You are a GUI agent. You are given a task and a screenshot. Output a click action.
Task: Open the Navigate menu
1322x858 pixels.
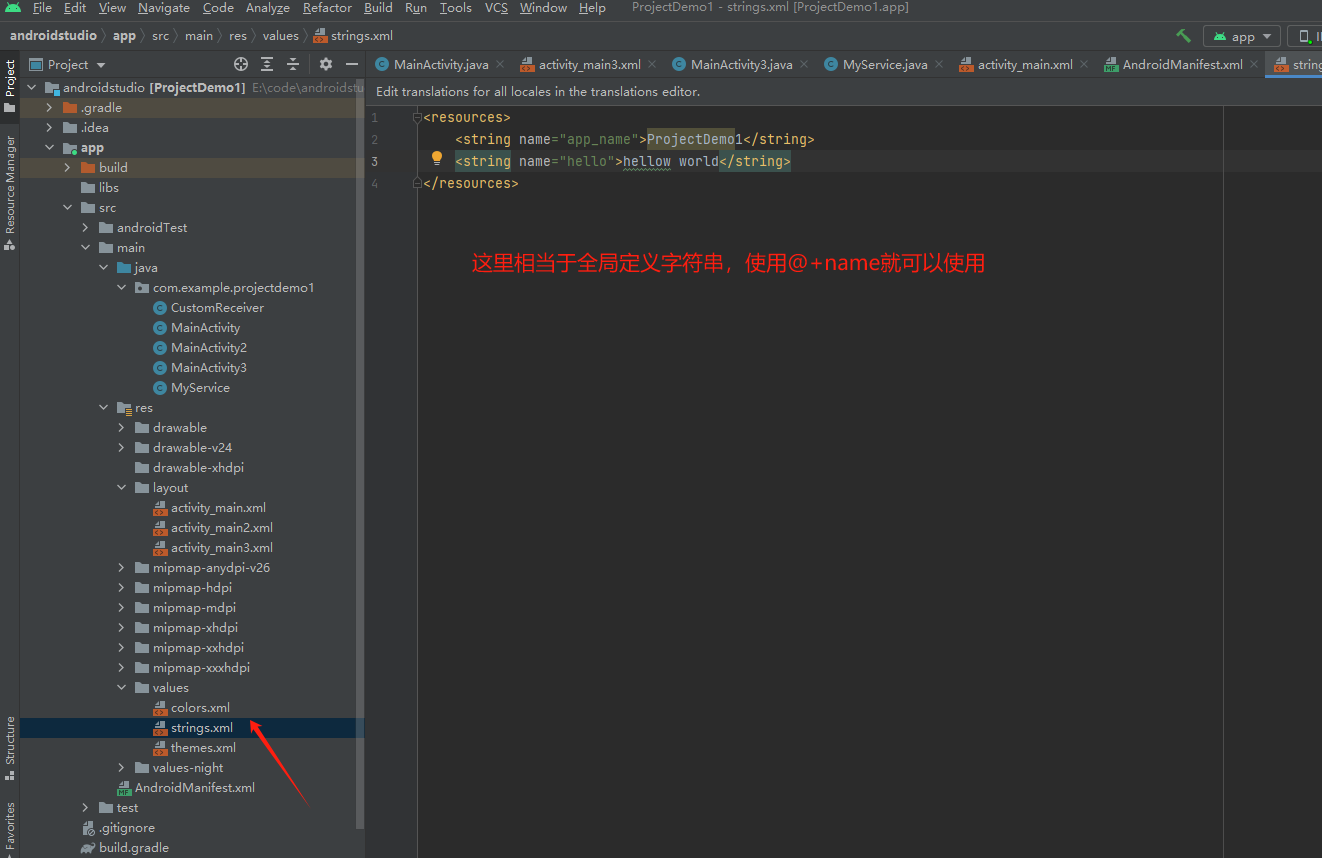pyautogui.click(x=163, y=8)
